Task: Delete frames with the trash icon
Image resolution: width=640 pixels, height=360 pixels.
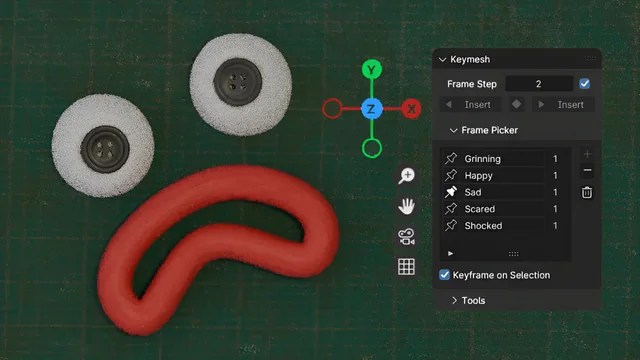Action: coord(587,192)
